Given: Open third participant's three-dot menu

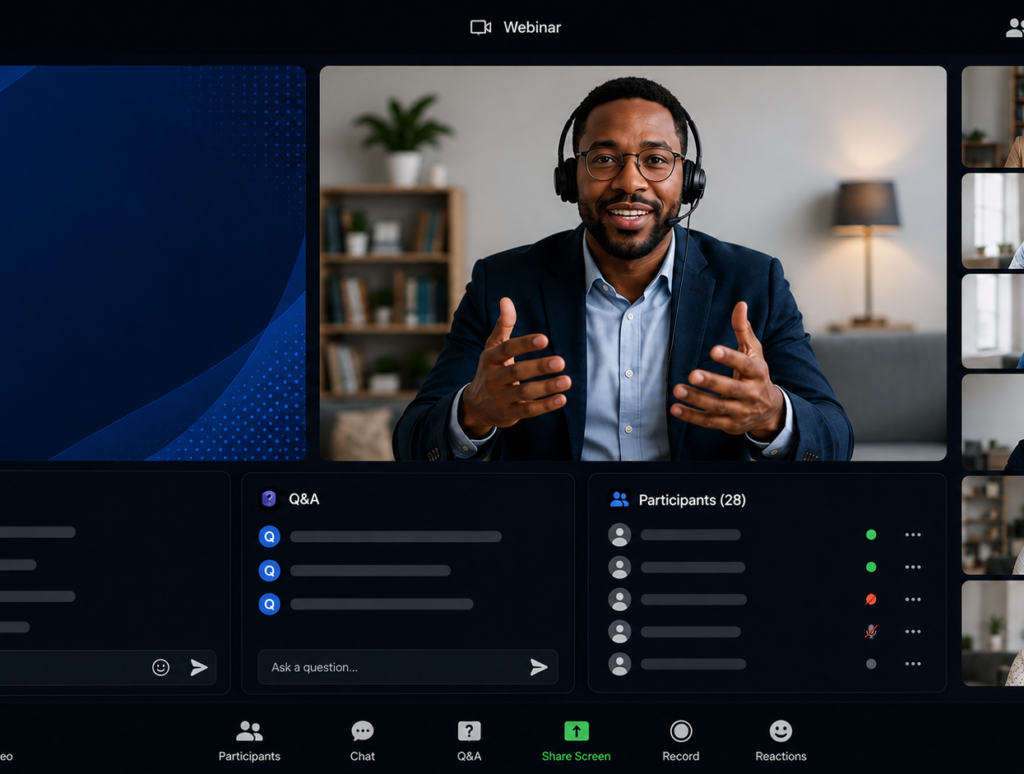Looking at the screenshot, I should pos(913,599).
